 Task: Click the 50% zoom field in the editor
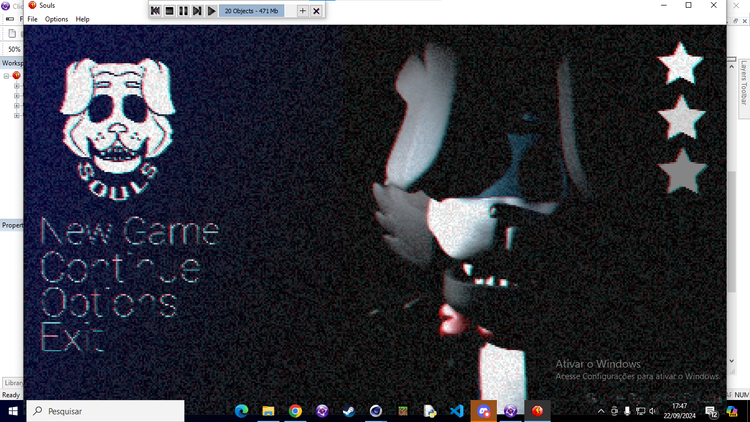[14, 49]
